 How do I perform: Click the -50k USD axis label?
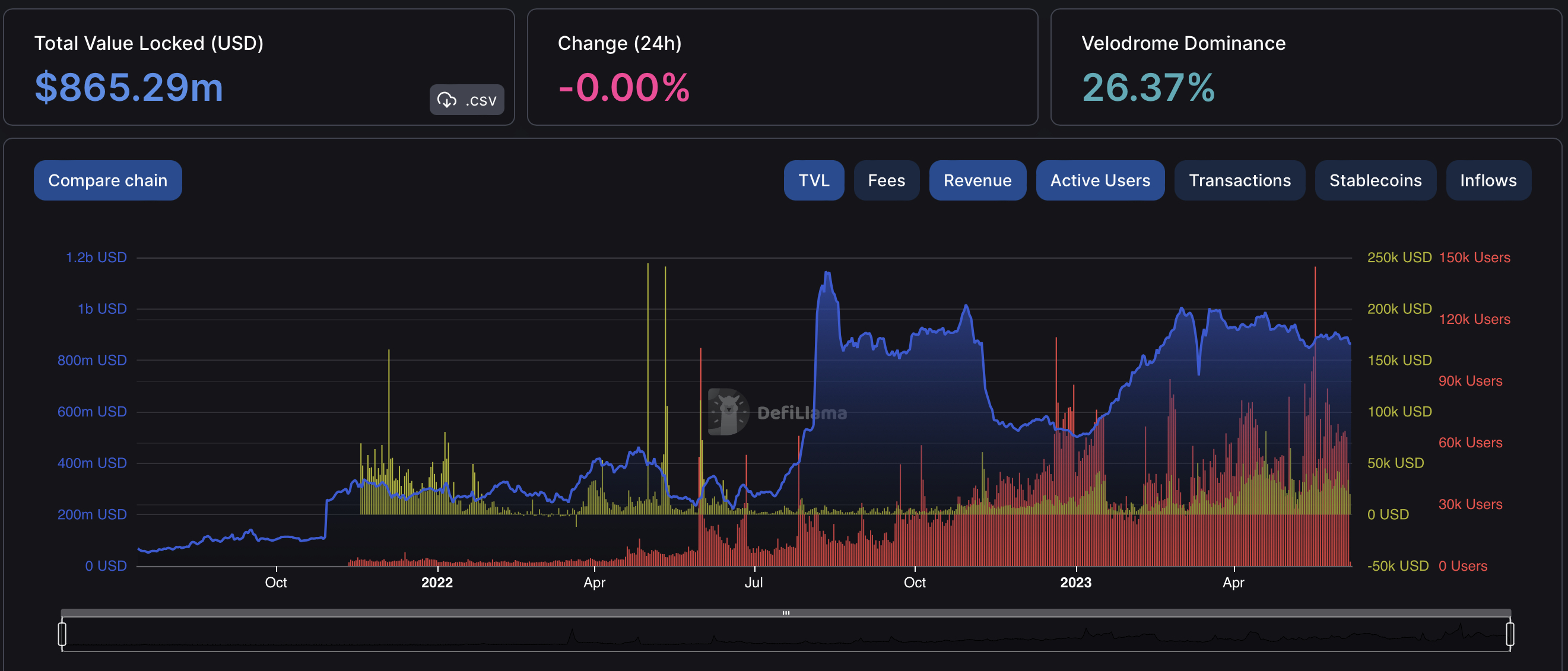tap(1398, 567)
